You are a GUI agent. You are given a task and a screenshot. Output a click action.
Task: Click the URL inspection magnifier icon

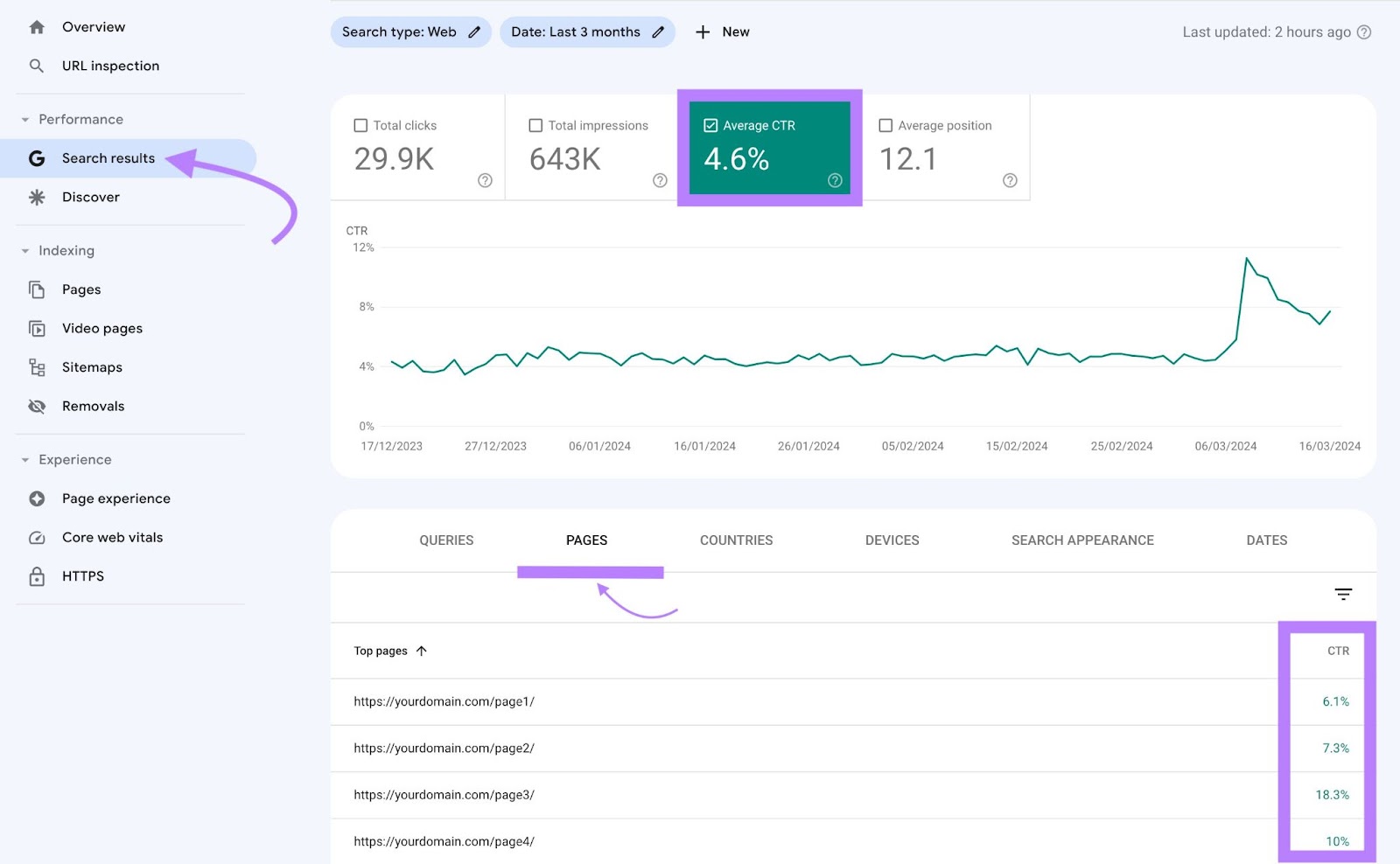[36, 66]
